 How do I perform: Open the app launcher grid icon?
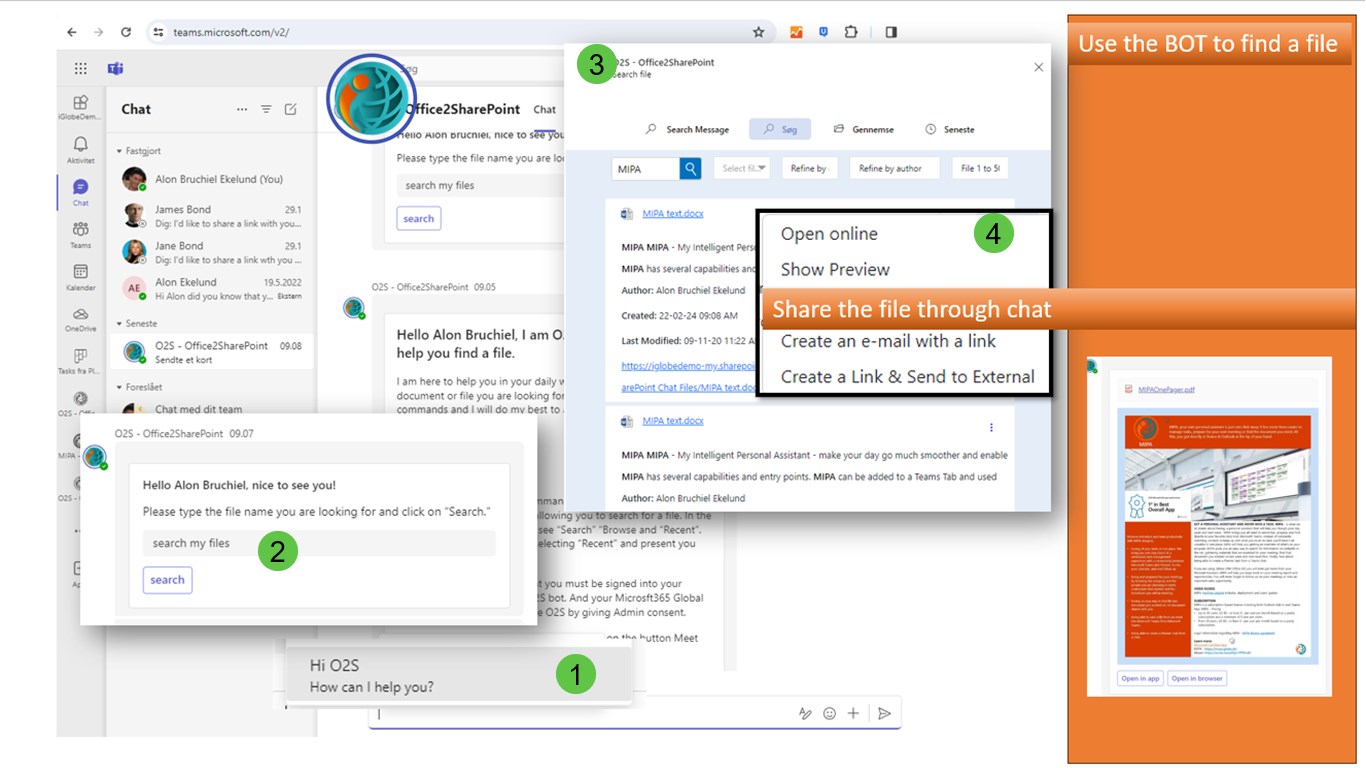tap(81, 69)
